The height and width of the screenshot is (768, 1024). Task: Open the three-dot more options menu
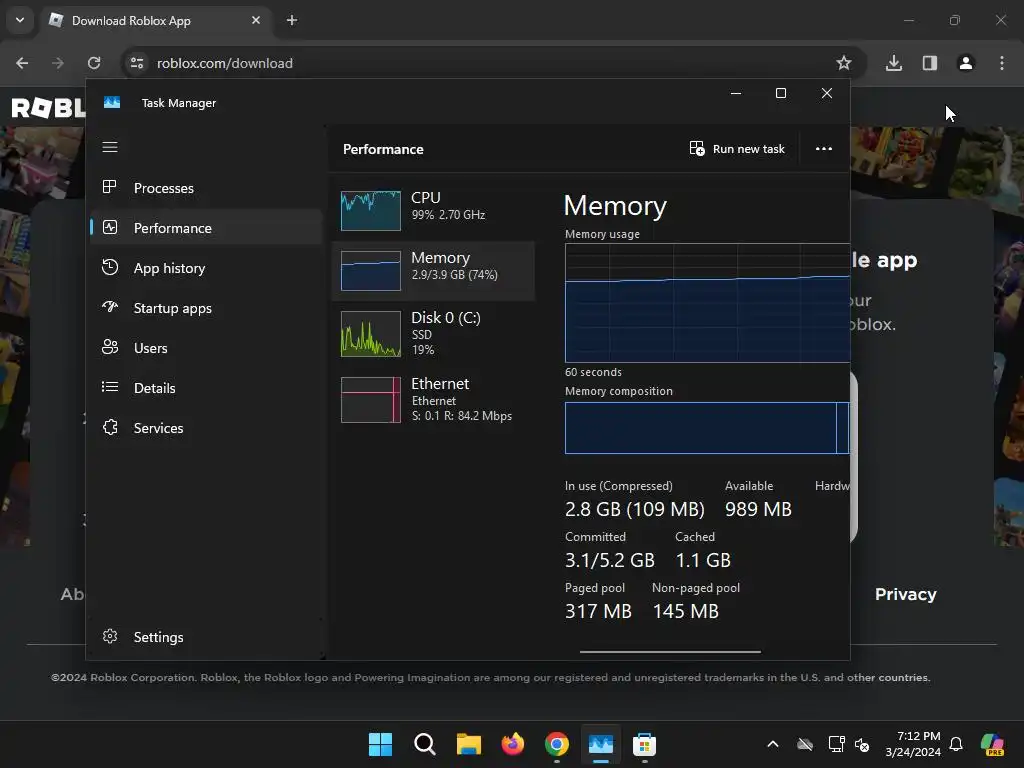tap(824, 149)
